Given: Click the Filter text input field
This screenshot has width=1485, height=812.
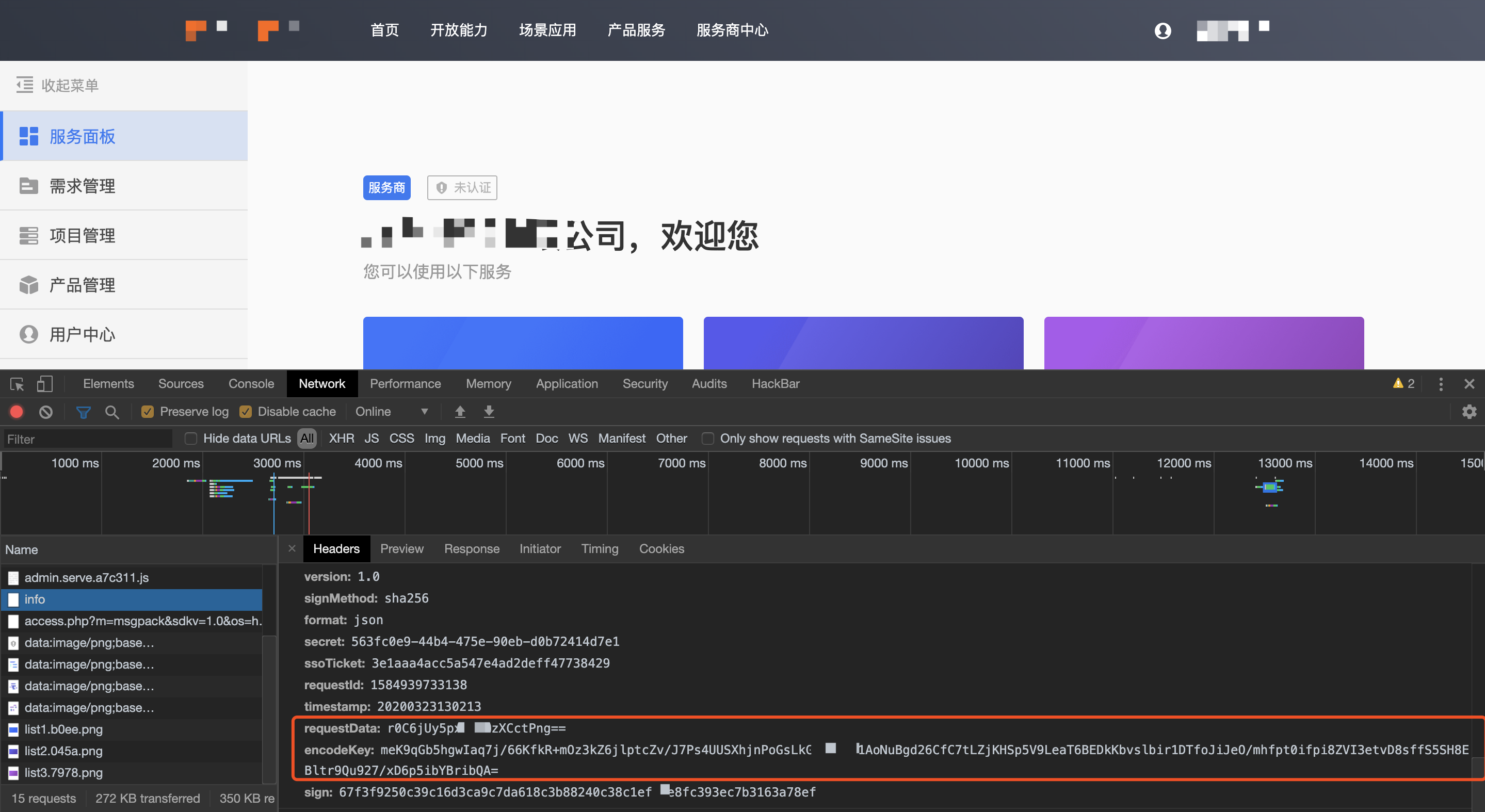Looking at the screenshot, I should 88,439.
